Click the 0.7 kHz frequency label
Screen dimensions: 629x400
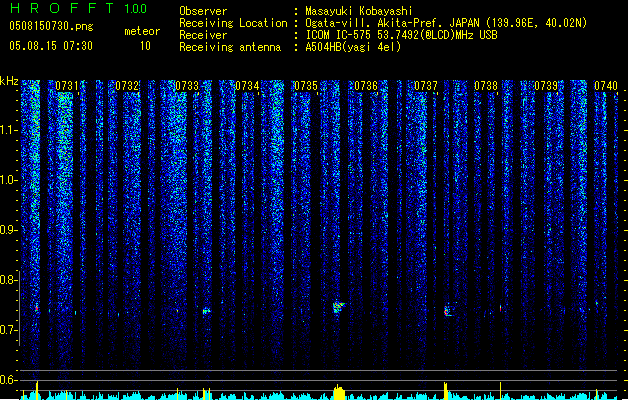(8, 330)
